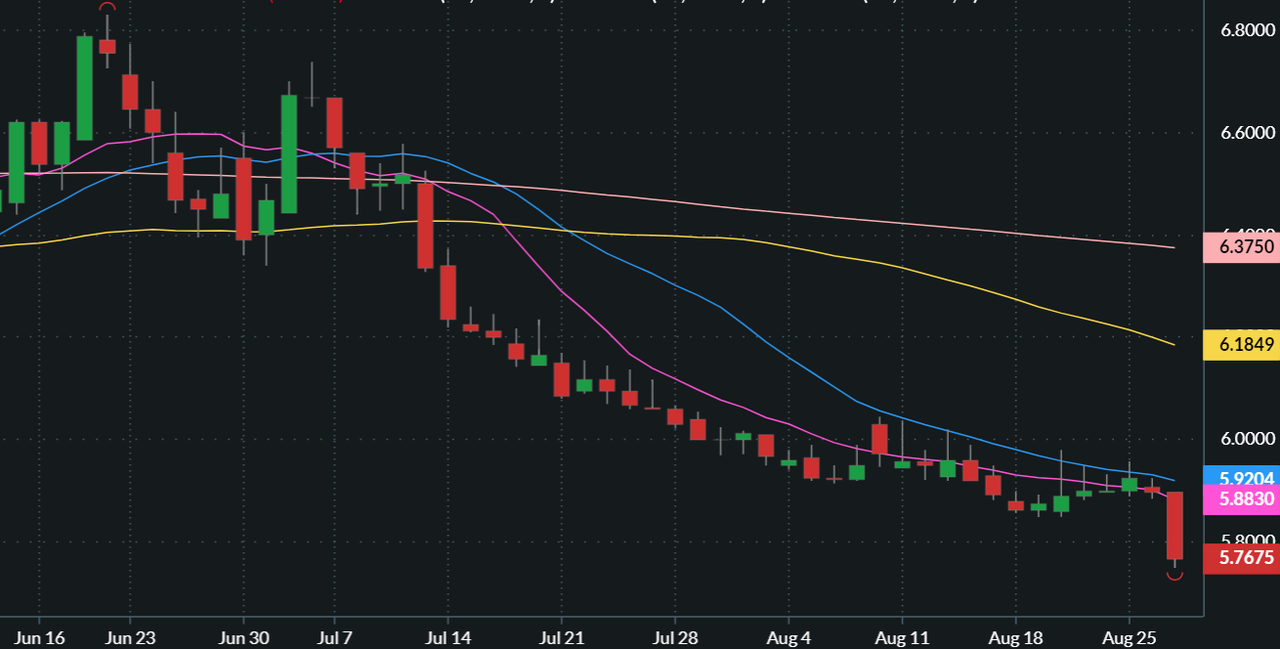1280x649 pixels.
Task: Click the Jun 23 date label
Action: [130, 636]
